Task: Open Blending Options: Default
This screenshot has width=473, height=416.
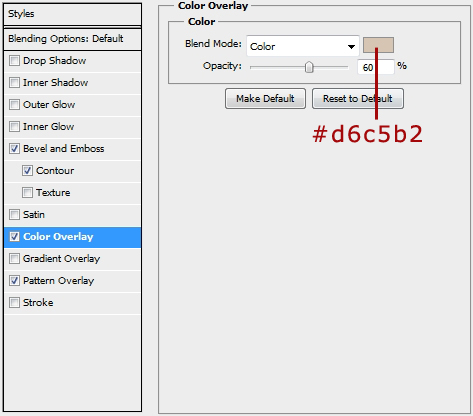Action: click(x=73, y=39)
